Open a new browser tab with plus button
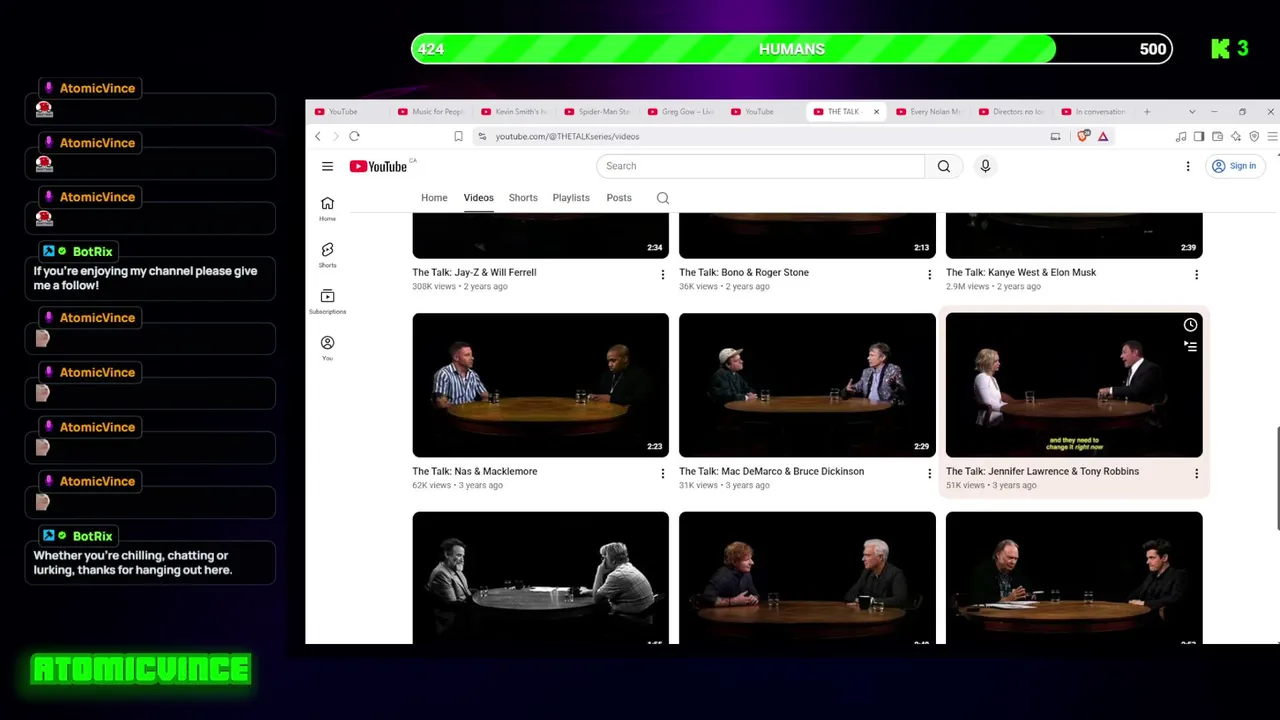1280x720 pixels. coord(1147,112)
